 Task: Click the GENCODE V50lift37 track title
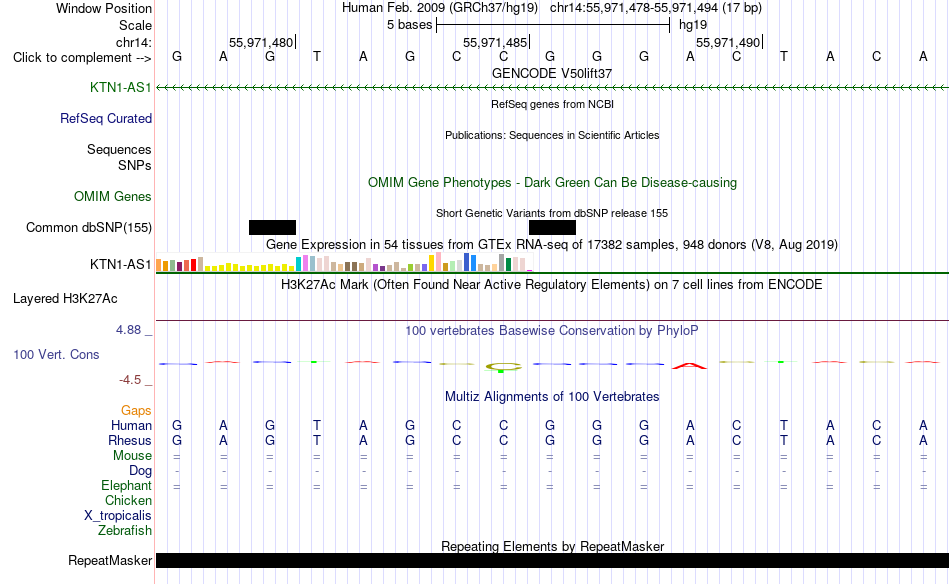(x=552, y=73)
